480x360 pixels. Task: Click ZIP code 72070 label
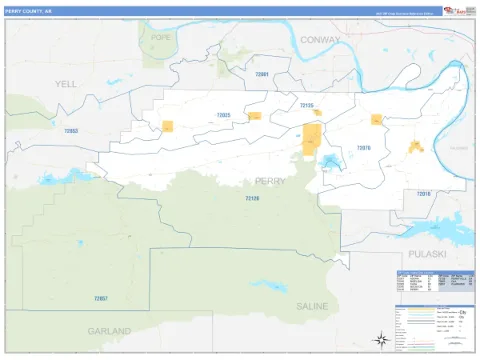364,148
